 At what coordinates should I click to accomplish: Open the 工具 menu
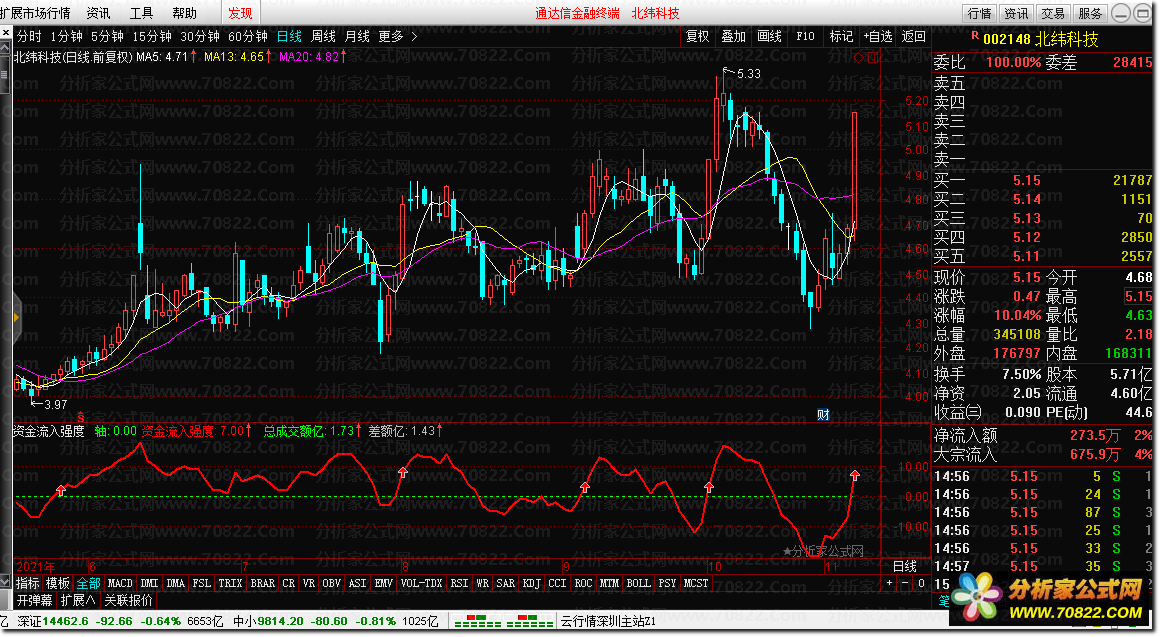click(141, 13)
